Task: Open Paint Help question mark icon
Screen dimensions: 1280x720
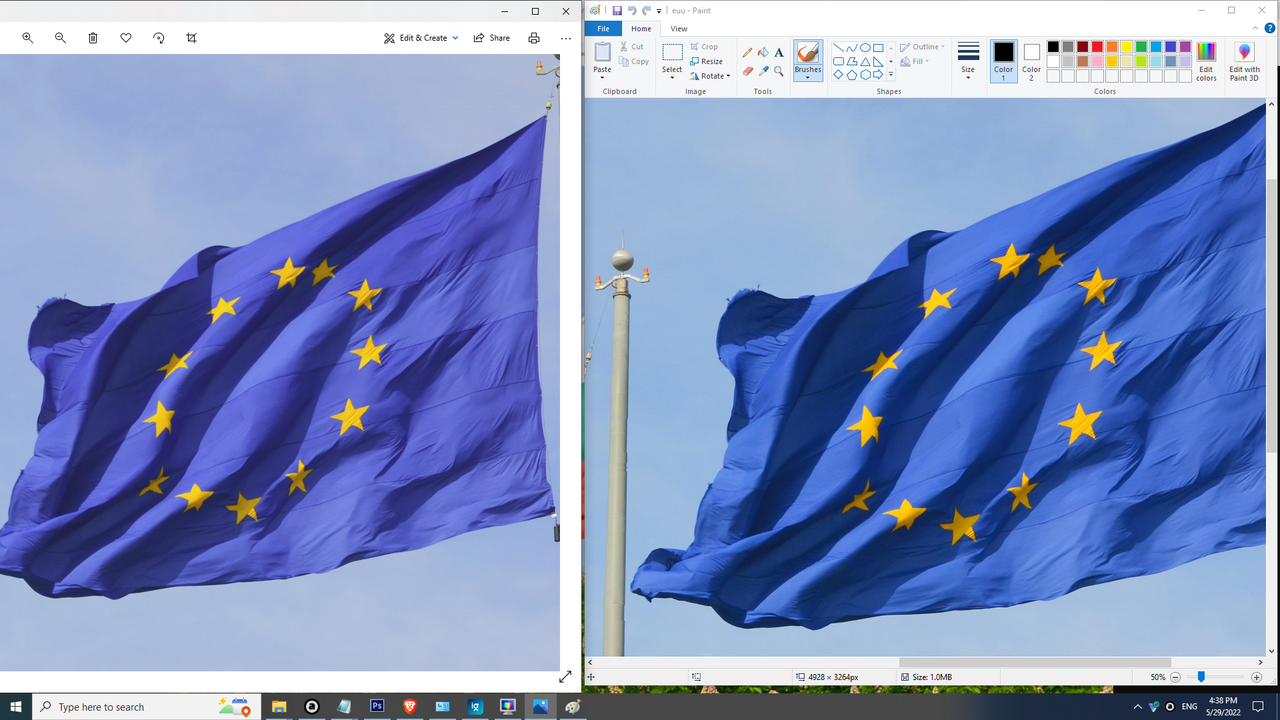Action: point(1270,29)
